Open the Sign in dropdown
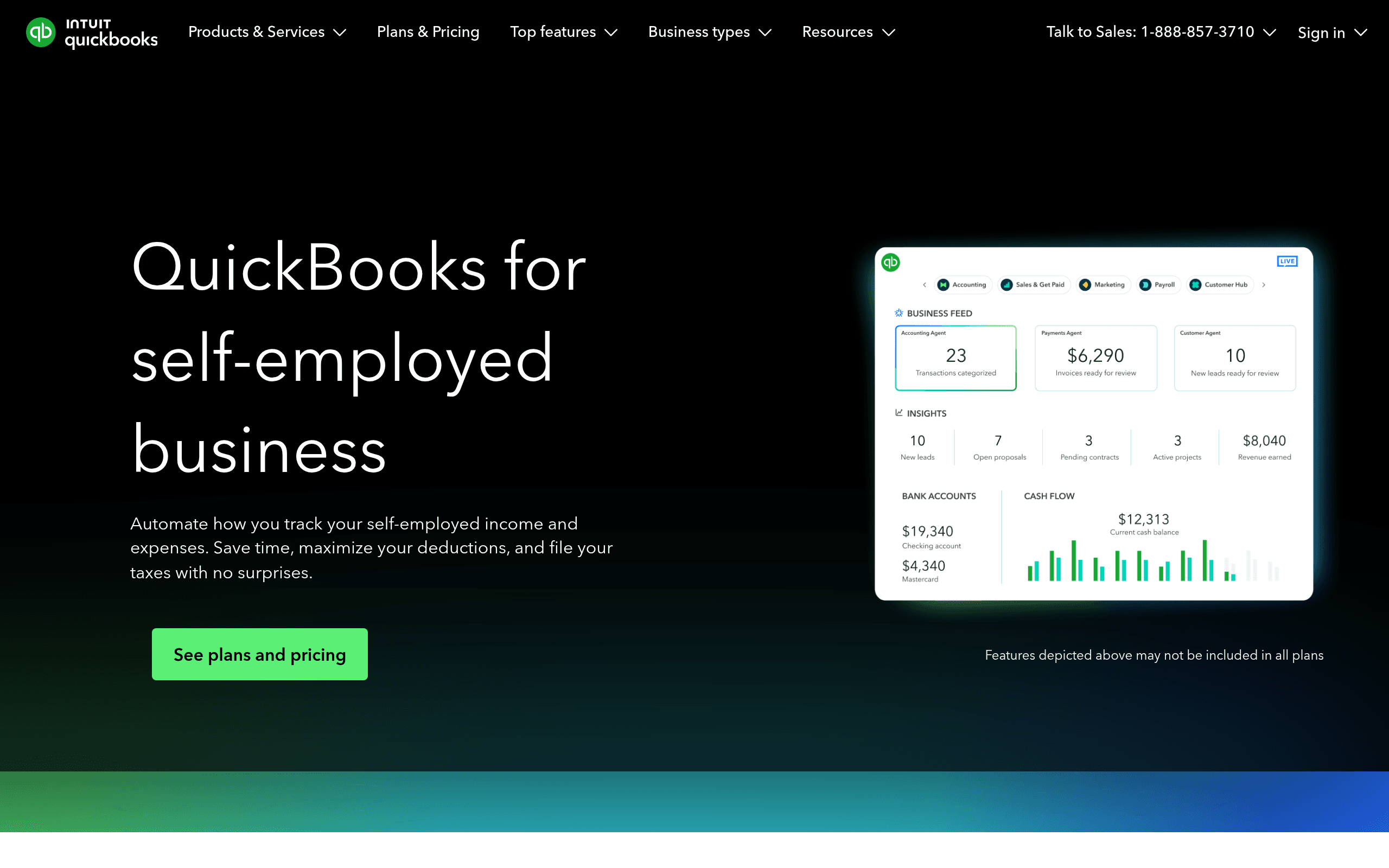This screenshot has height=868, width=1389. click(1332, 33)
